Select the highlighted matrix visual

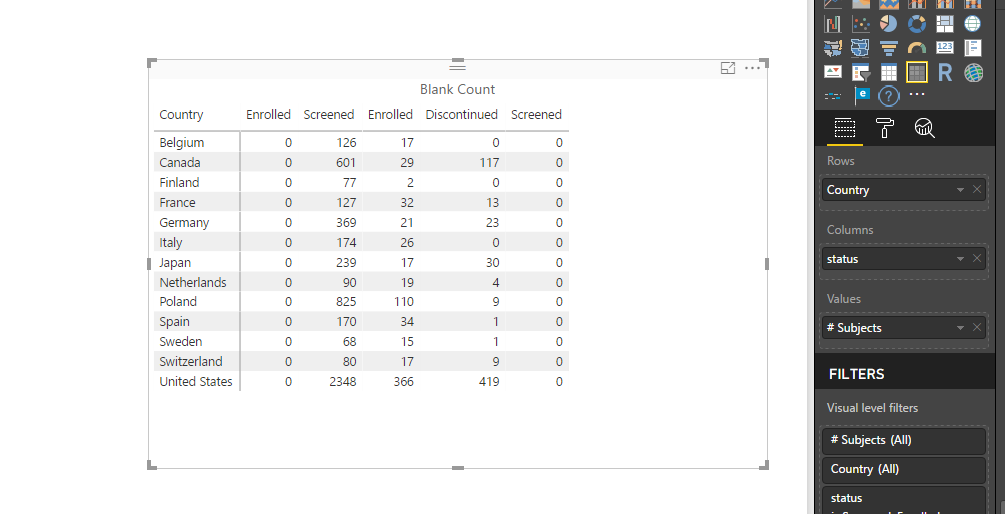[917, 72]
